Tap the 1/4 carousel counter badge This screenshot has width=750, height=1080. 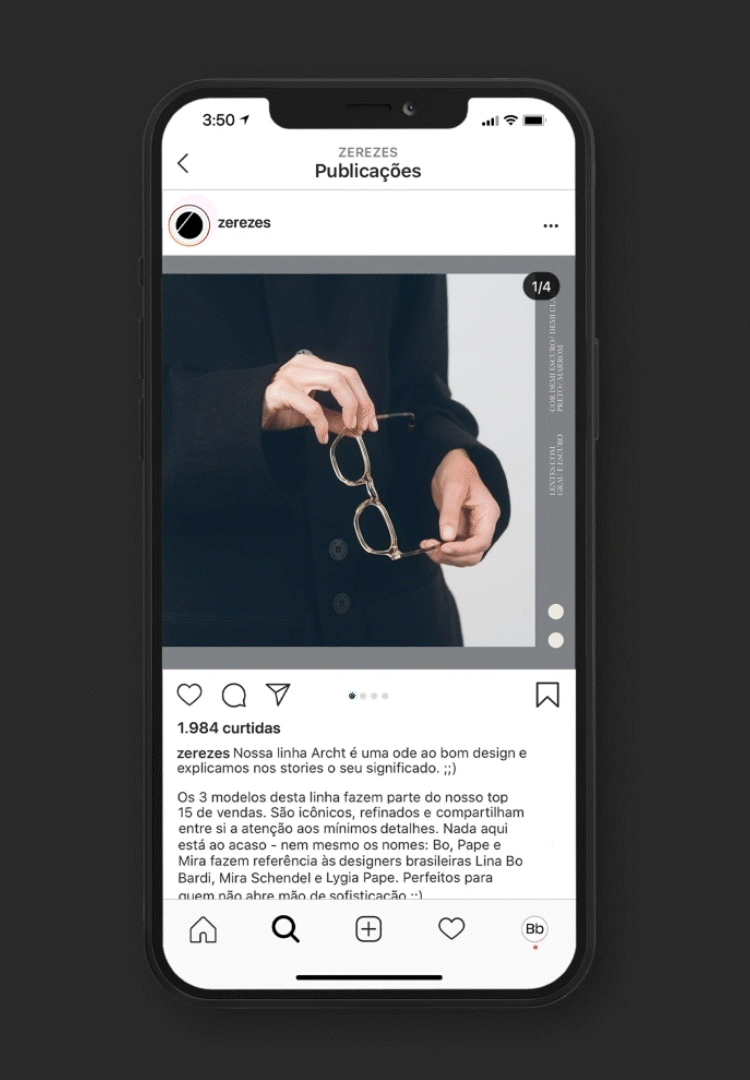point(541,287)
